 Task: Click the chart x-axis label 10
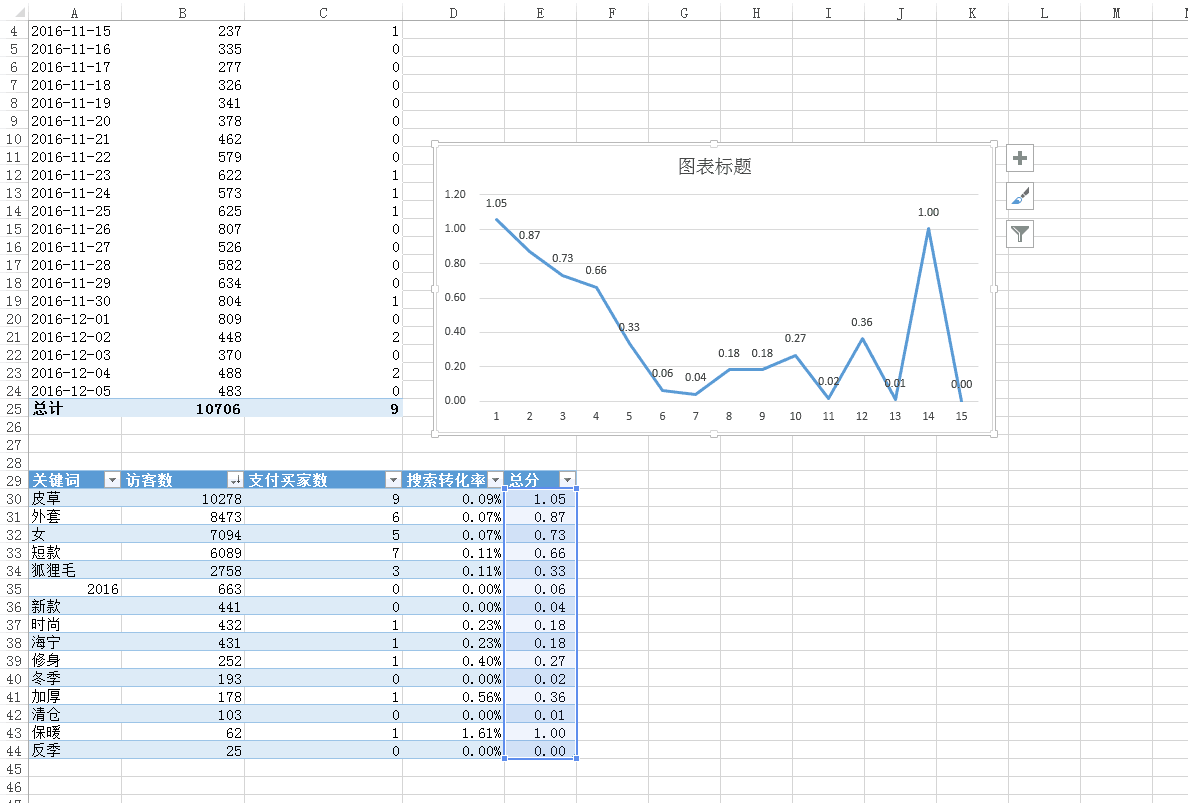click(796, 416)
